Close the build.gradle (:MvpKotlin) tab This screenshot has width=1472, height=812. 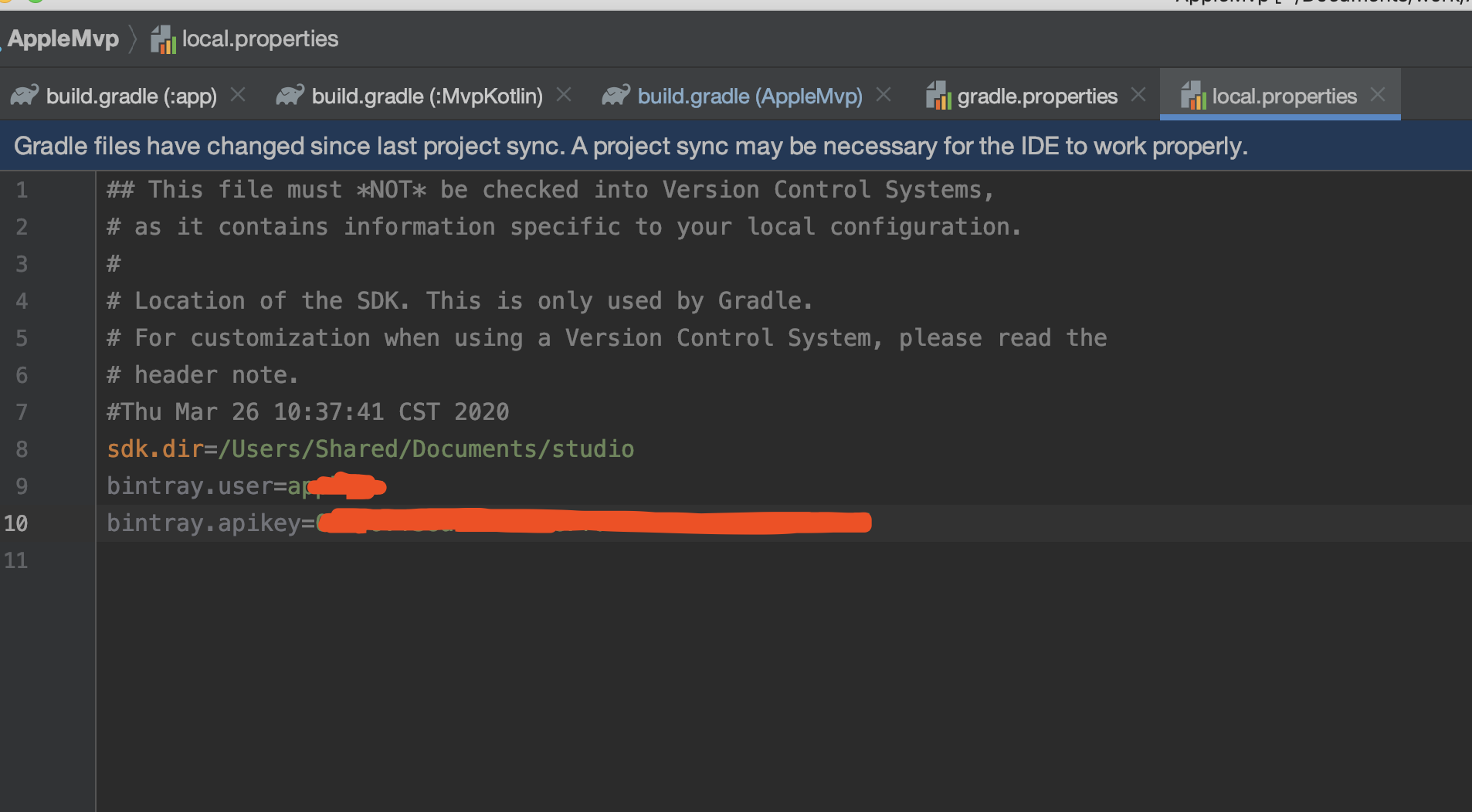pyautogui.click(x=564, y=95)
